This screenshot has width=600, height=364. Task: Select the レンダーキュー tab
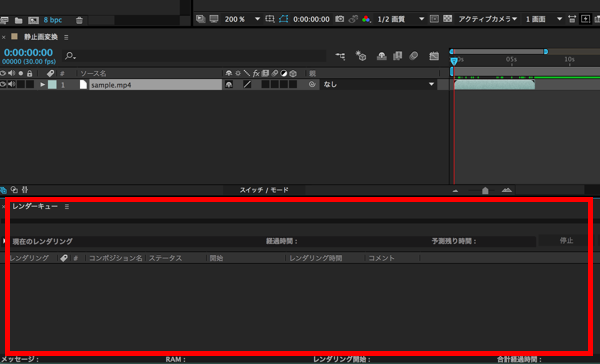pyautogui.click(x=35, y=206)
